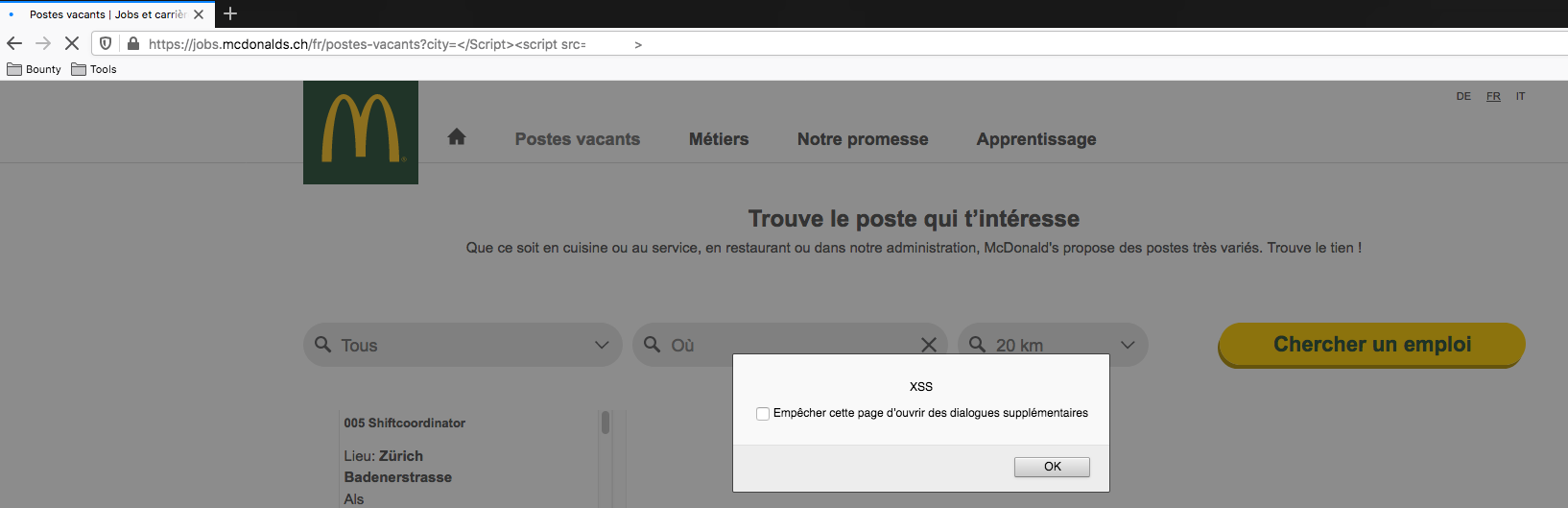Screen dimensions: 1568x508
Task: Click the padlock site security icon
Action: point(133,43)
